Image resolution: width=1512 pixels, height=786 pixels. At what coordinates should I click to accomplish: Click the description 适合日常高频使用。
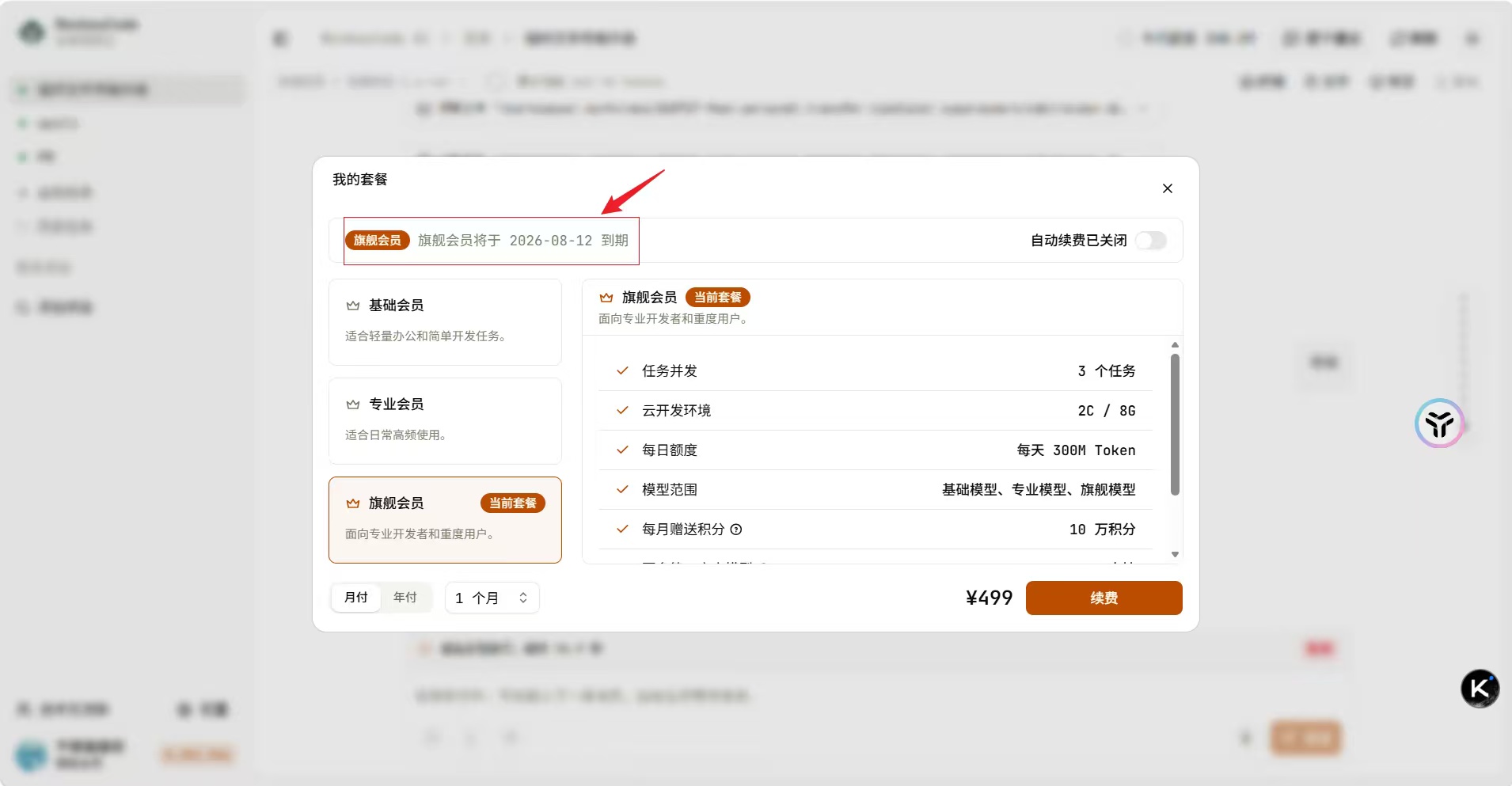[x=396, y=435]
